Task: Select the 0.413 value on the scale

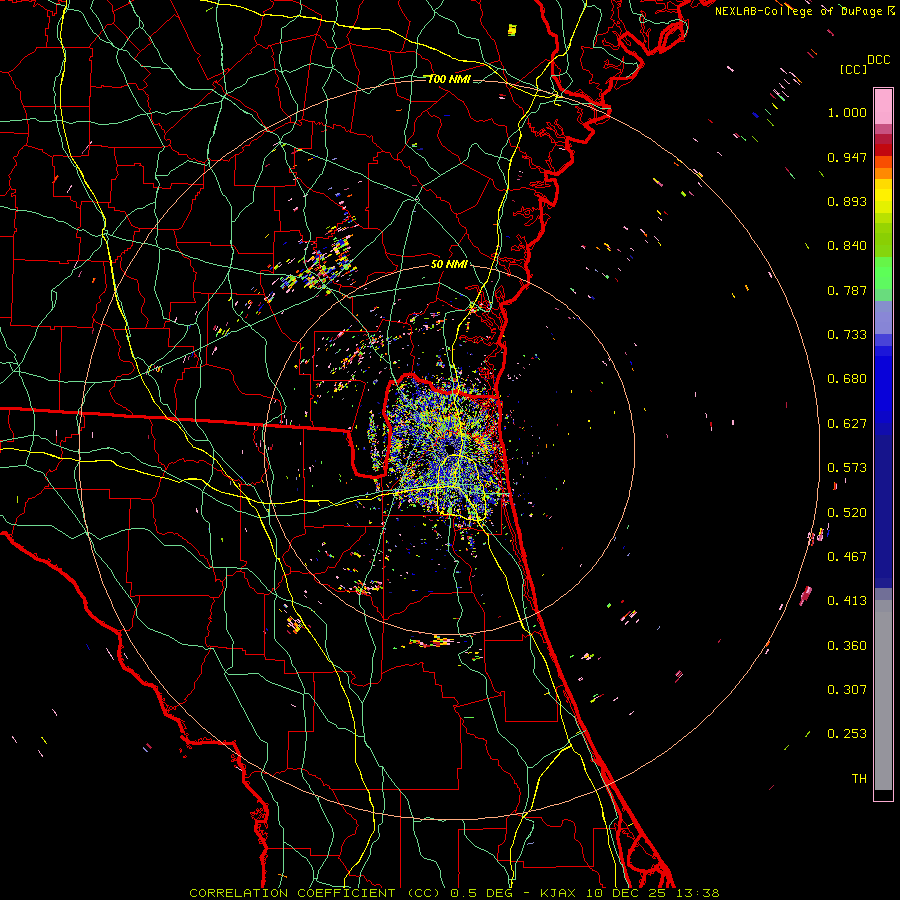Action: [847, 601]
